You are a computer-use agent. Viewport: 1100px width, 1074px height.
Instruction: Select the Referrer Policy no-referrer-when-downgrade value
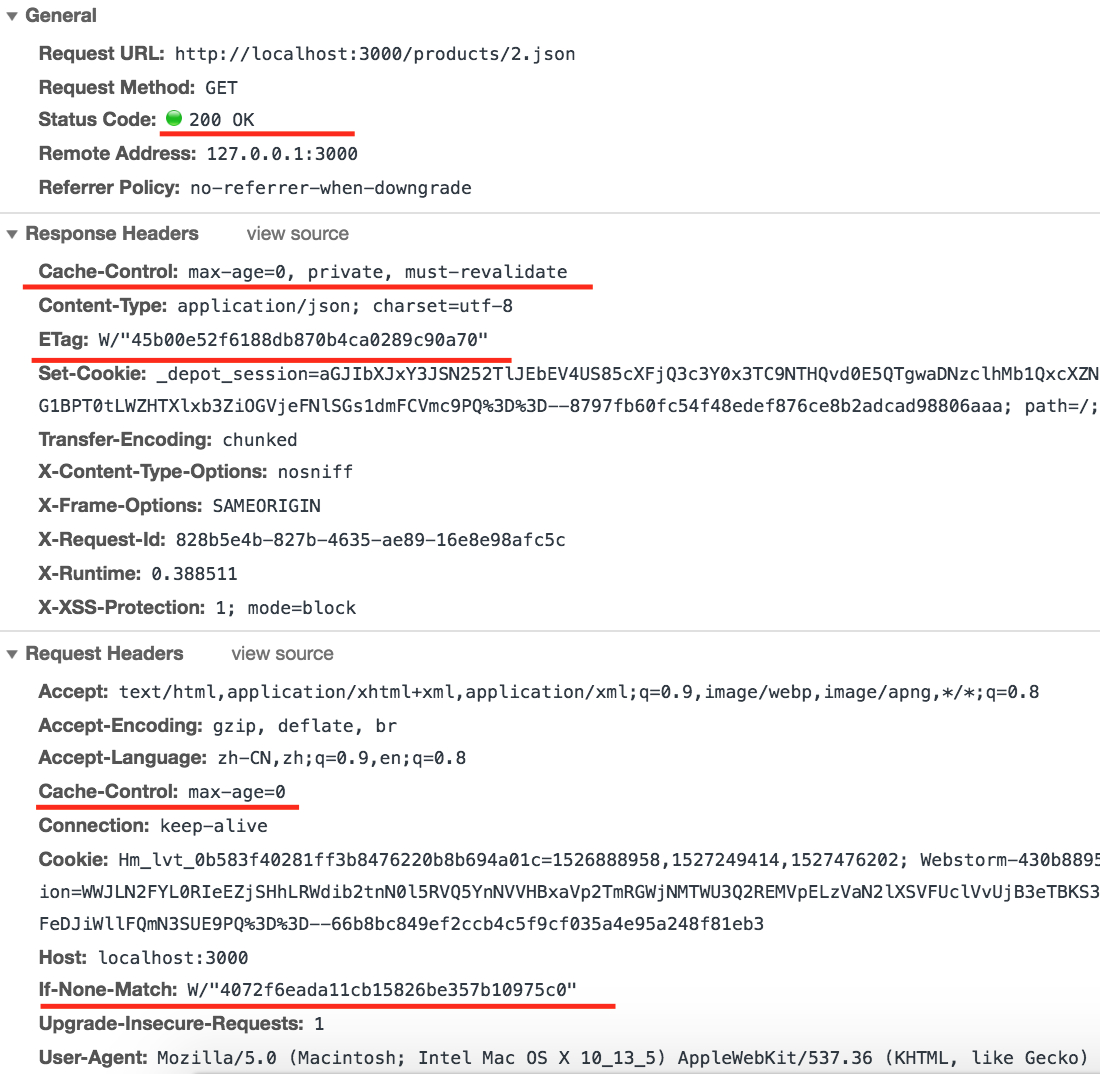click(x=331, y=188)
